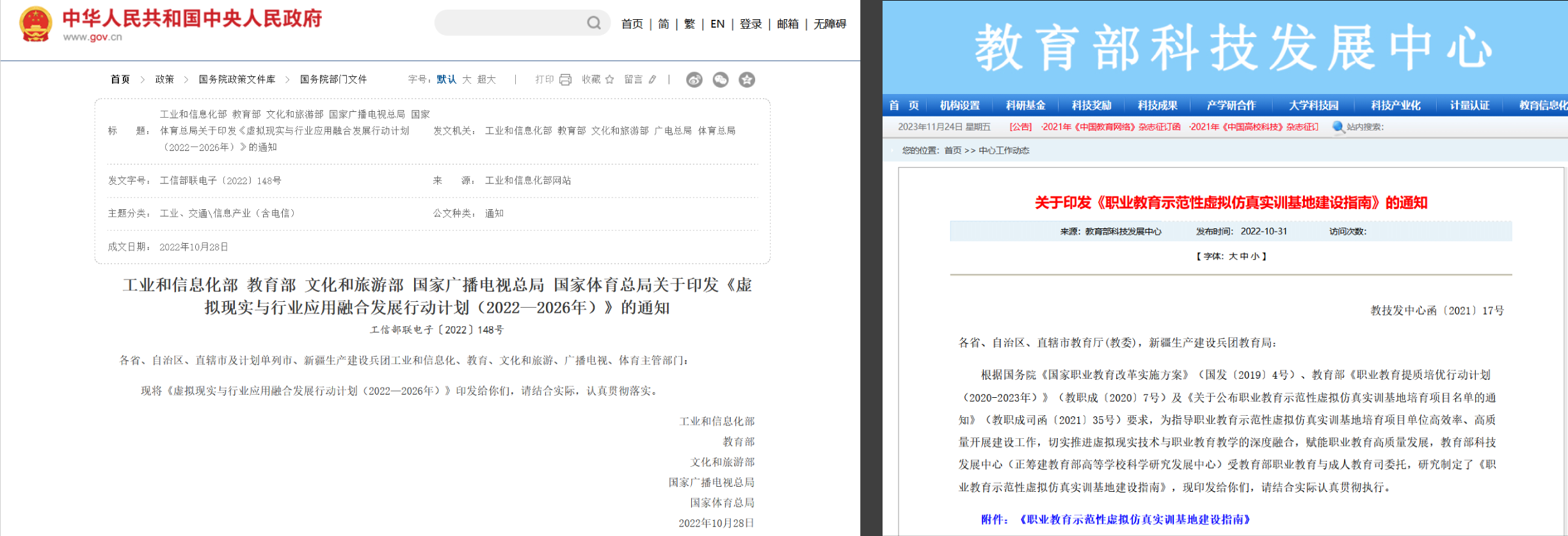Image resolution: width=1568 pixels, height=536 pixels.
Task: Click the www.gov.cn site address text
Action: pyautogui.click(x=92, y=37)
